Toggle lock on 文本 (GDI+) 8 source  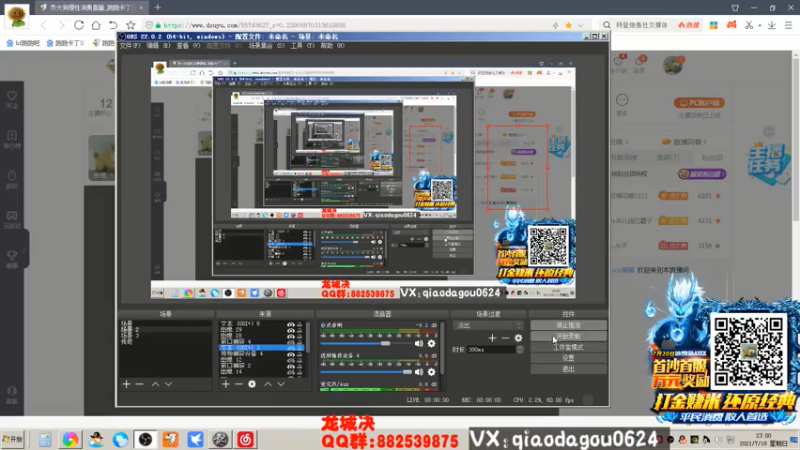tap(299, 324)
